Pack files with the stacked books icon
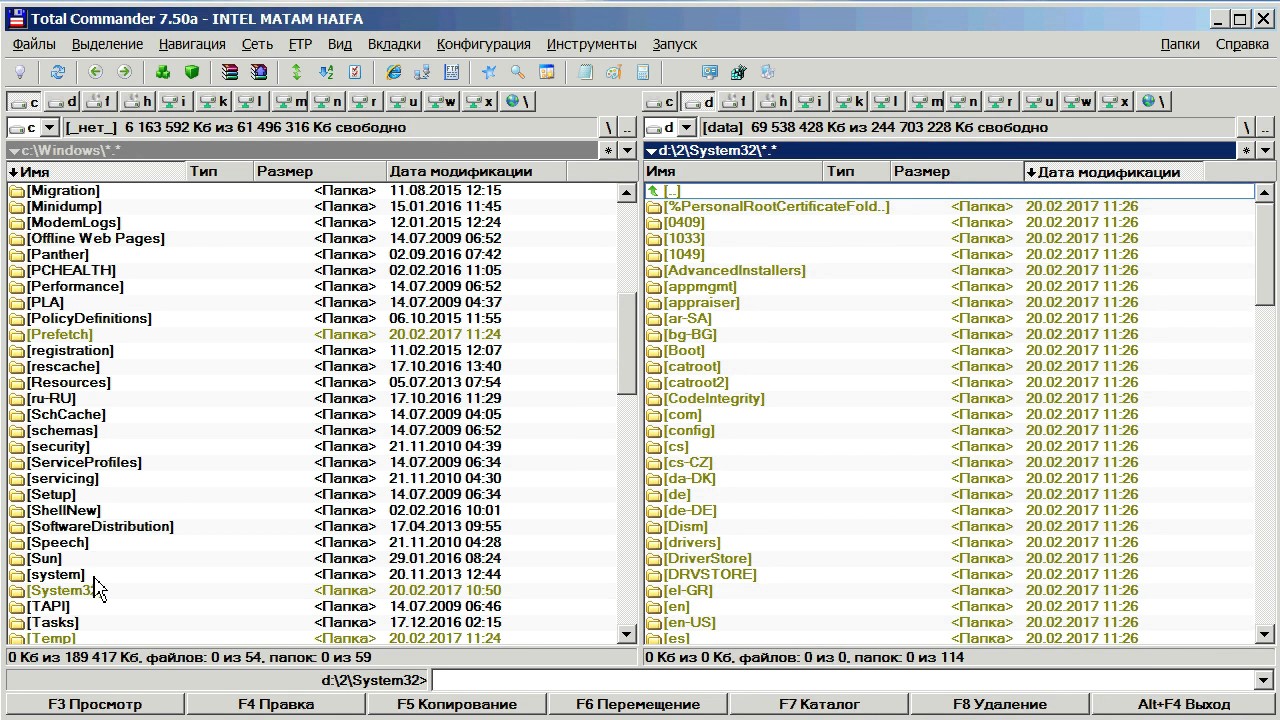Viewport: 1280px width, 720px height. 230,72
